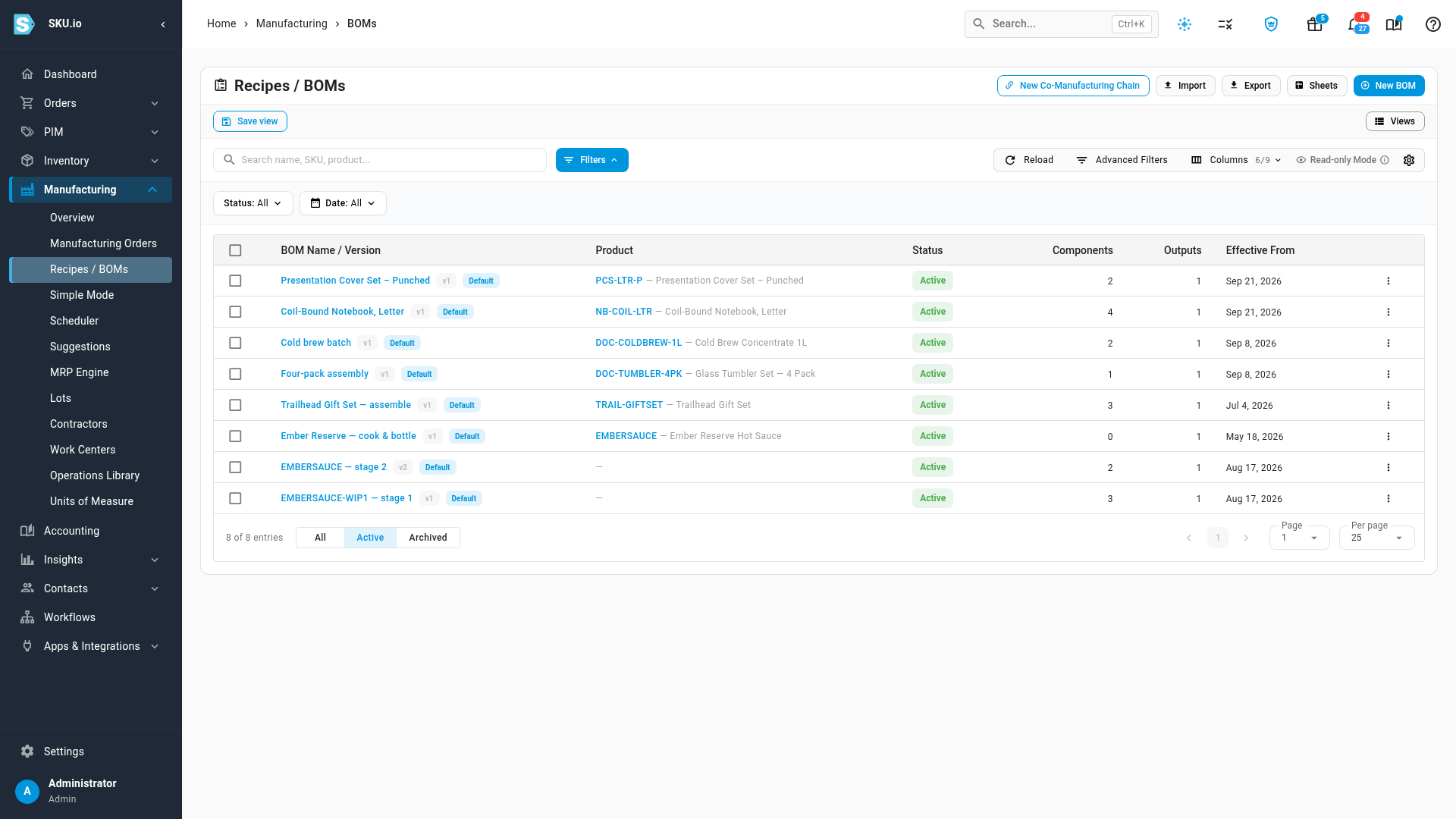Open row actions menu for Presentation Cover Set
This screenshot has width=1456, height=819.
[x=1389, y=281]
